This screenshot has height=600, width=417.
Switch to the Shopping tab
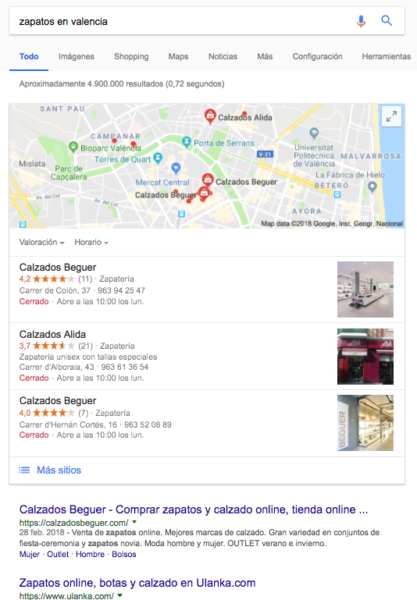coord(131,57)
